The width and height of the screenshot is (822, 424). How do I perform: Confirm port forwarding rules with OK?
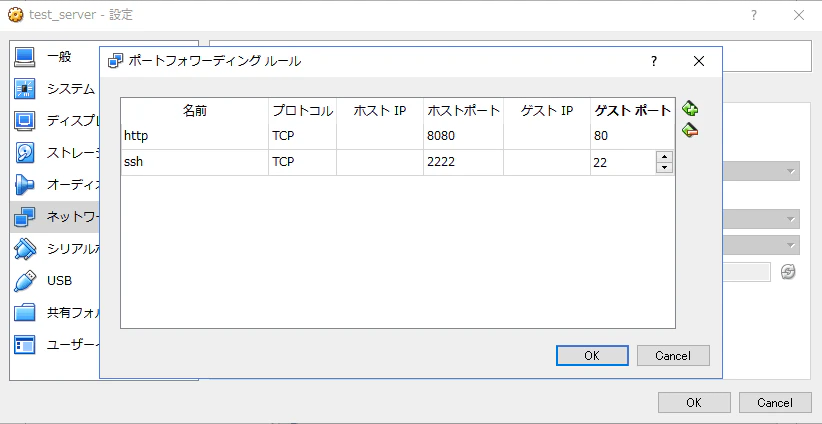592,356
